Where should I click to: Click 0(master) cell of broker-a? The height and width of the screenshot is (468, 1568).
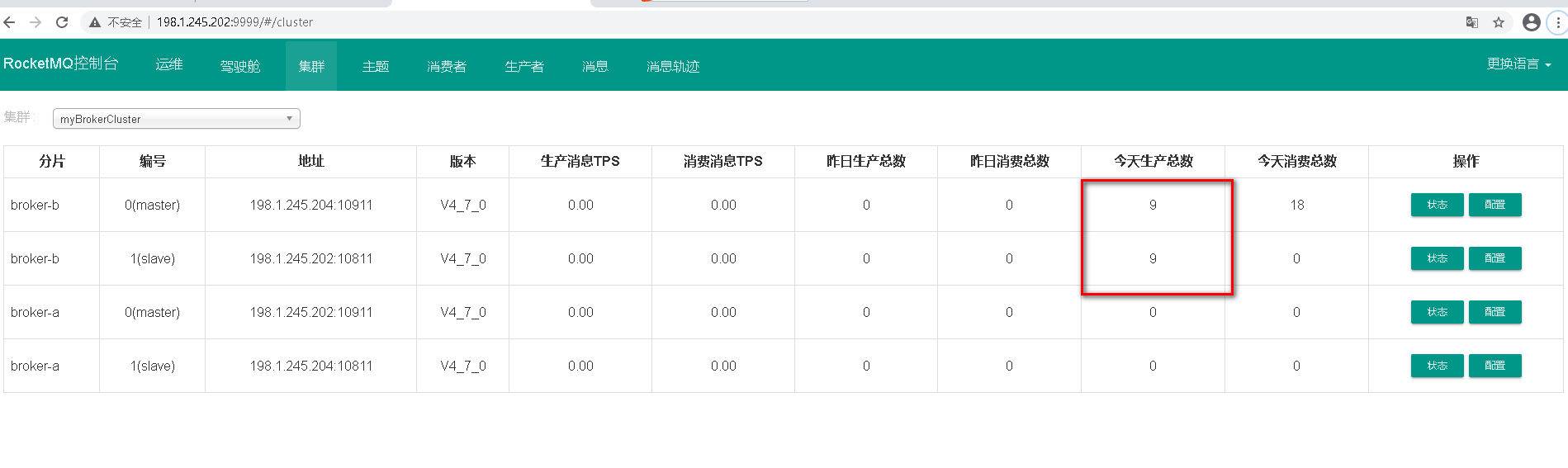153,312
